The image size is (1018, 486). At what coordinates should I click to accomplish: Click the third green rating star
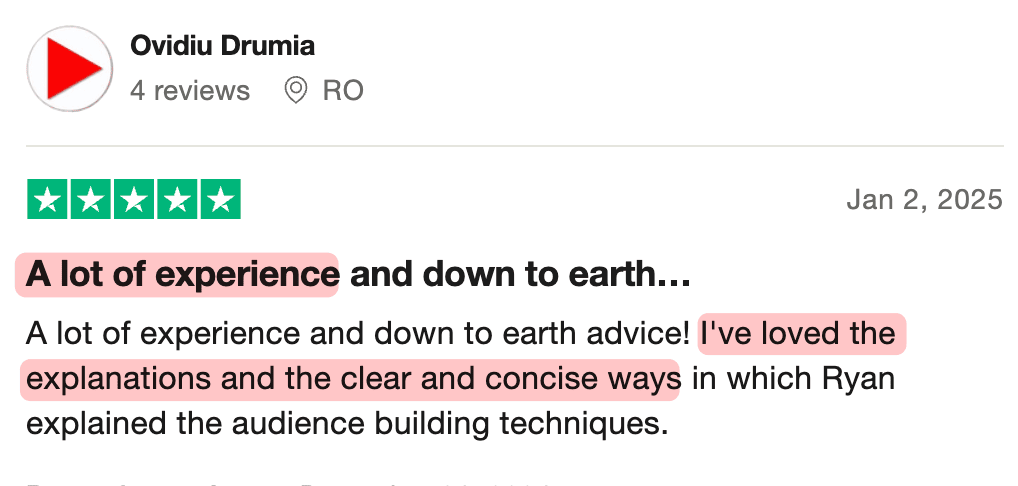click(x=133, y=200)
